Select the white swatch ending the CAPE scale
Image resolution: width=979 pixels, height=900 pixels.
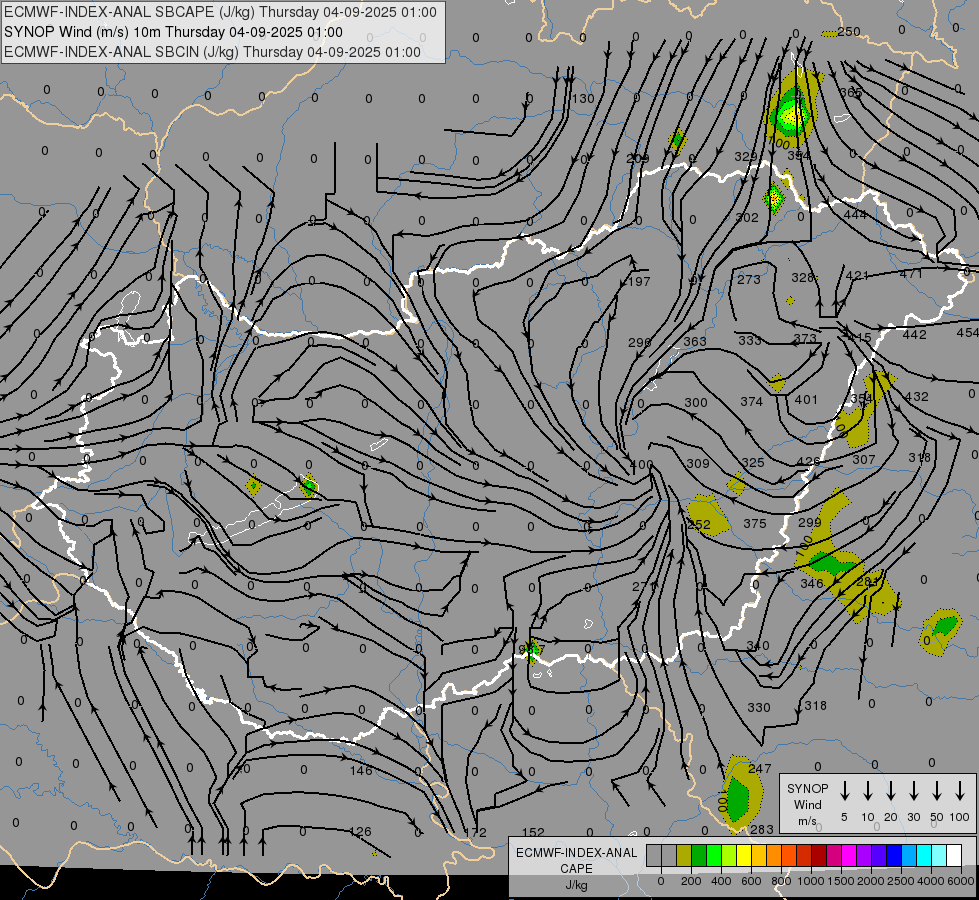(953, 856)
